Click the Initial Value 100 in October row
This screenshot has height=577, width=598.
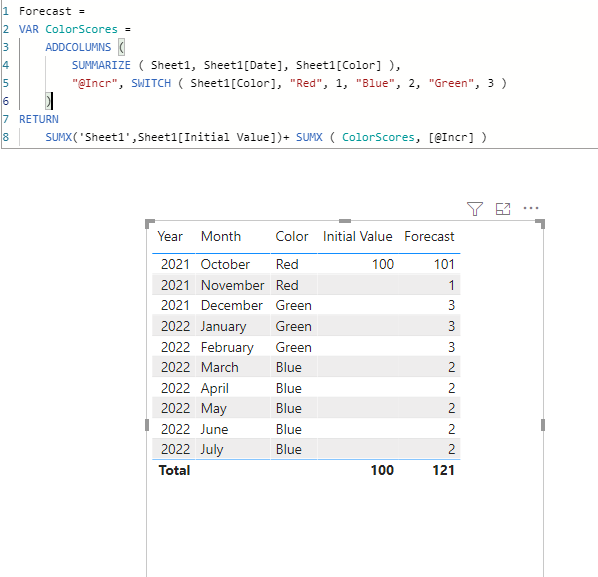point(383,264)
